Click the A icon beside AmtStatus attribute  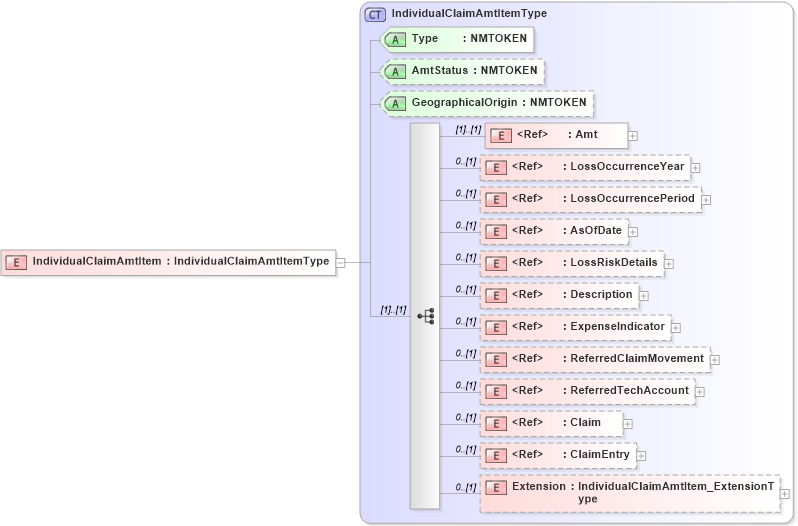[x=395, y=72]
